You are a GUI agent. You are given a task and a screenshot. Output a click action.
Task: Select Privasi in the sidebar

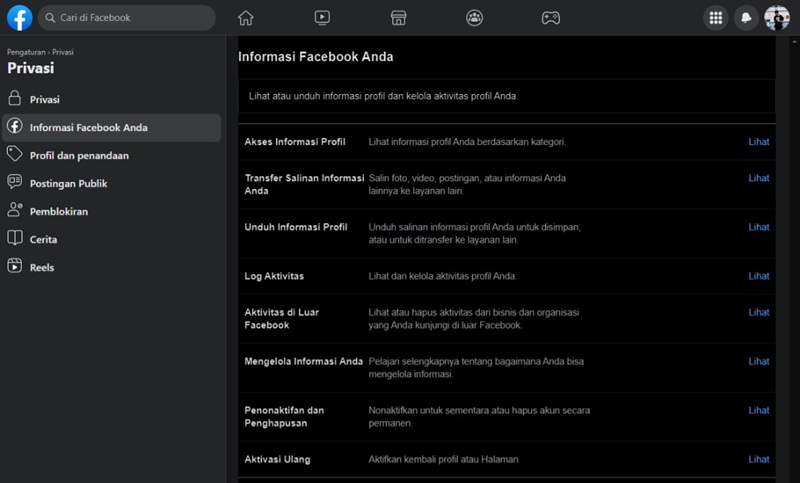pyautogui.click(x=45, y=99)
